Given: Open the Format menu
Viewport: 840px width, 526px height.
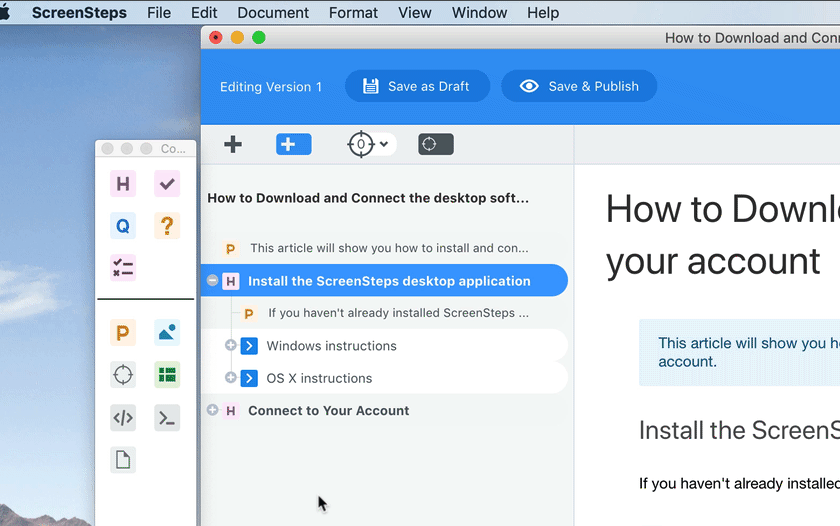Looking at the screenshot, I should click(354, 12).
